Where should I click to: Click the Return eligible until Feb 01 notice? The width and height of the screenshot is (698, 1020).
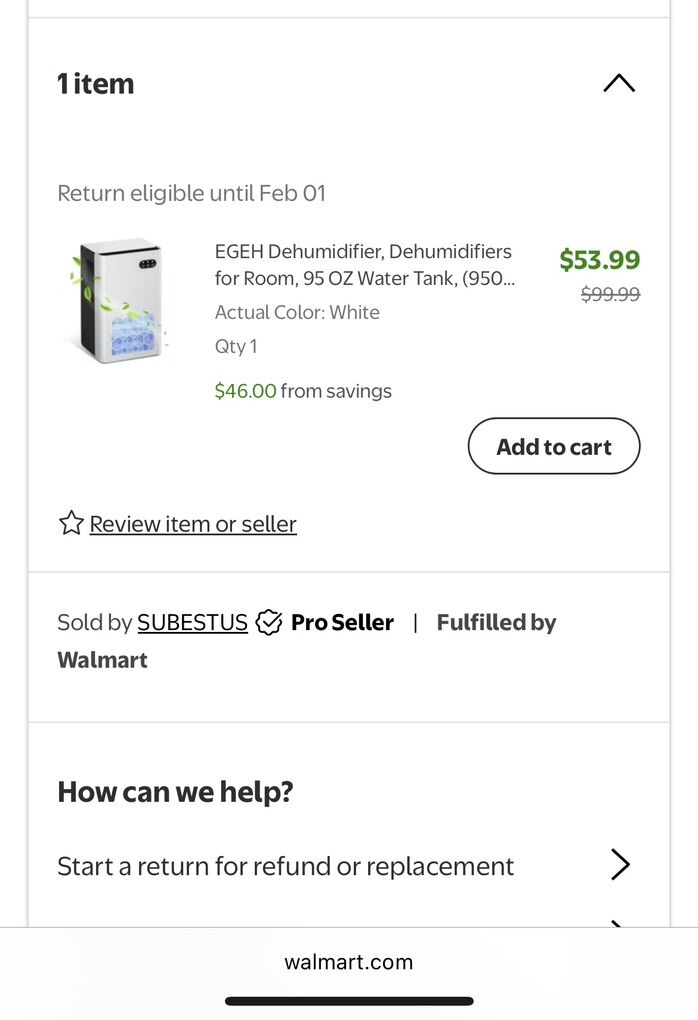[191, 193]
